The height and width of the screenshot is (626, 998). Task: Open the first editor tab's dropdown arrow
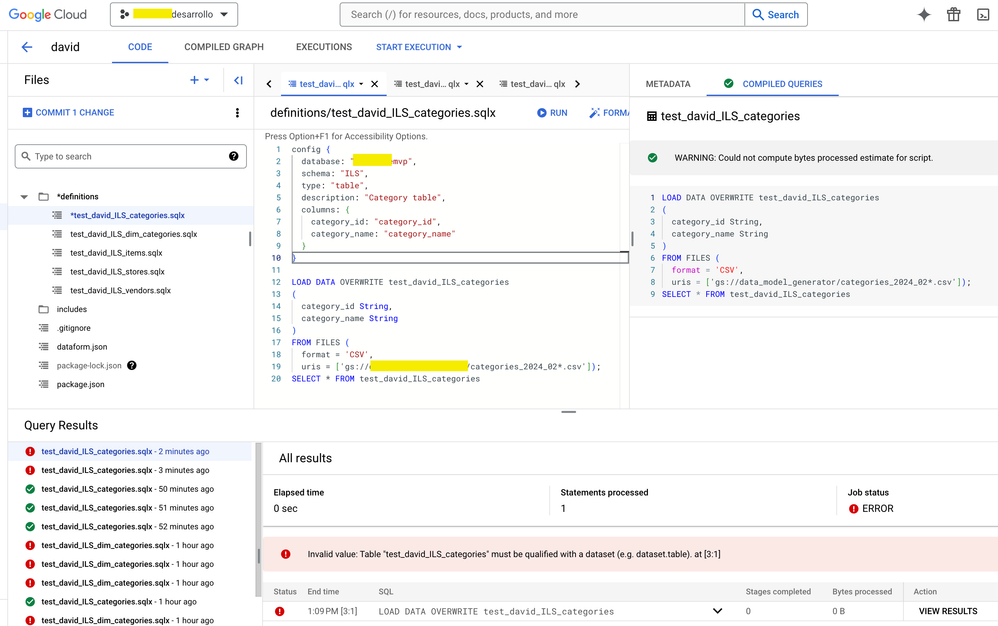coord(361,84)
